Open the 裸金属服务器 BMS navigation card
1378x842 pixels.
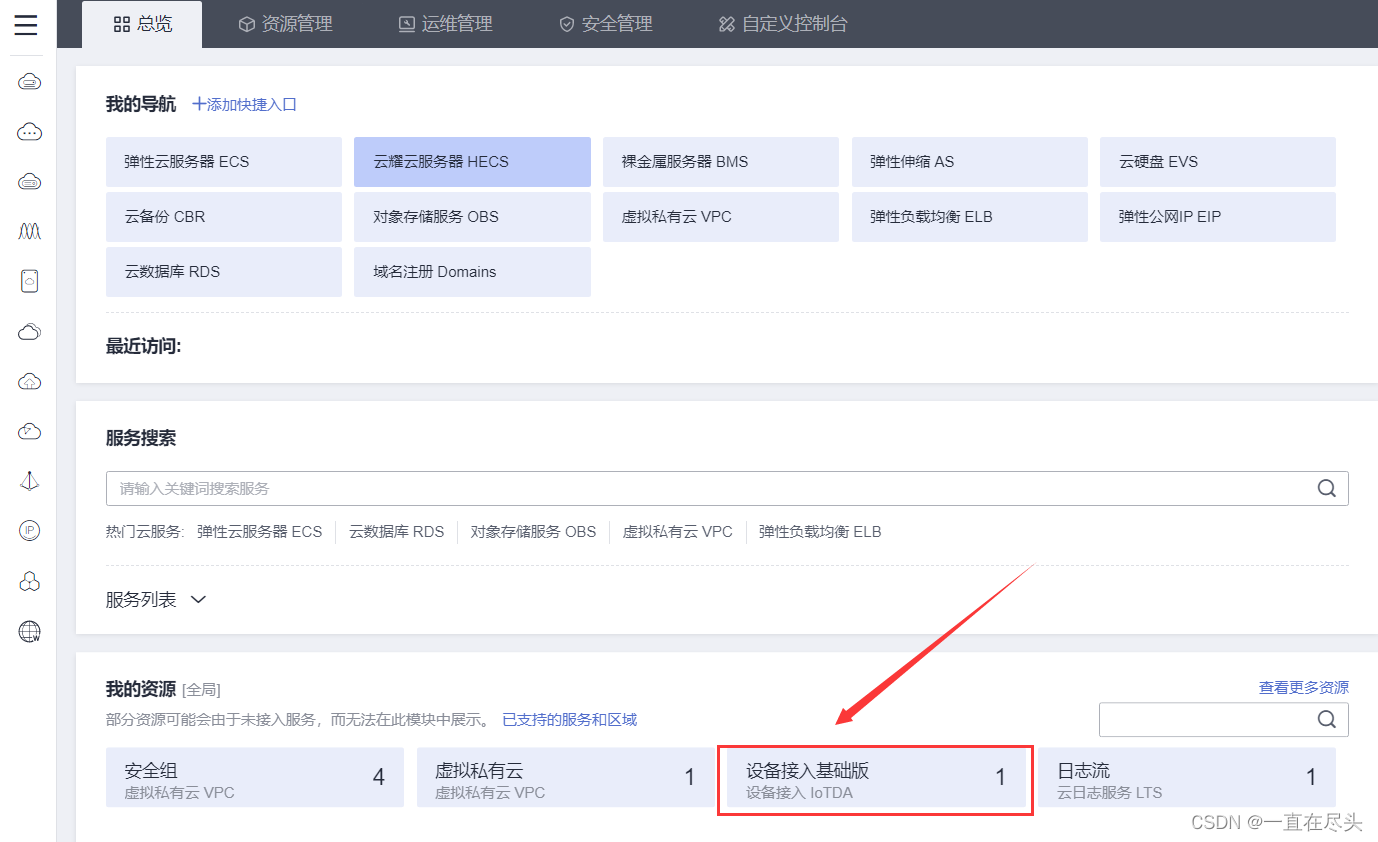click(721, 162)
